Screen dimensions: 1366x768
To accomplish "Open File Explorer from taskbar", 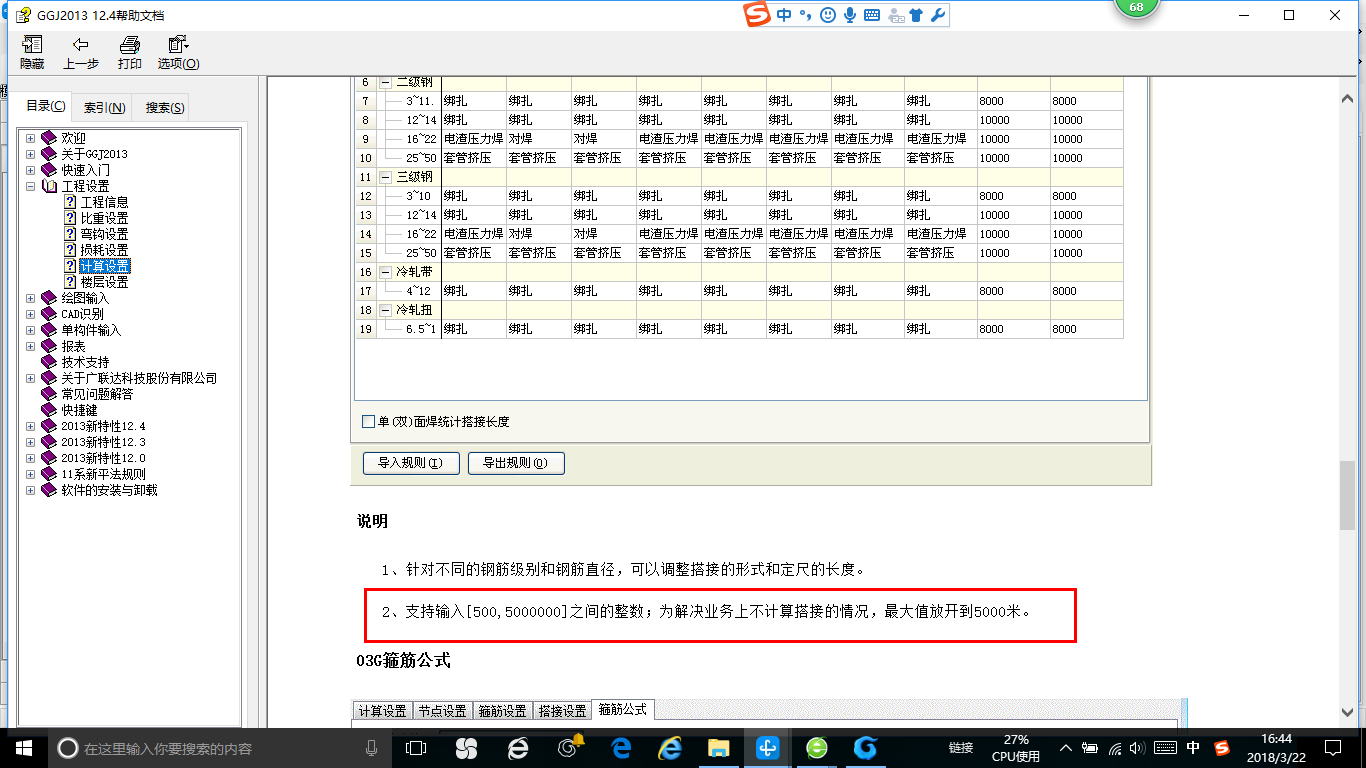I will click(718, 748).
